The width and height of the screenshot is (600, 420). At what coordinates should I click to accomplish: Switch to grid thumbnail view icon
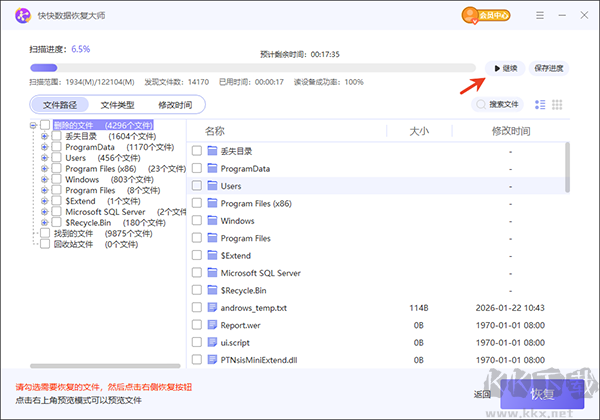pyautogui.click(x=557, y=104)
